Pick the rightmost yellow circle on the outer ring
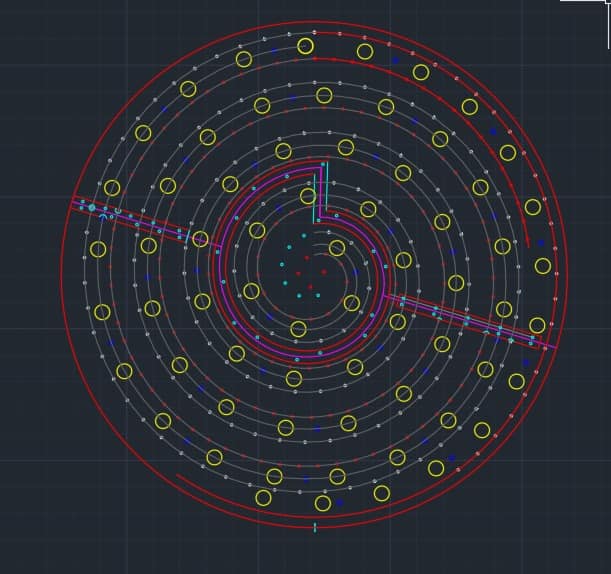 [x=543, y=266]
